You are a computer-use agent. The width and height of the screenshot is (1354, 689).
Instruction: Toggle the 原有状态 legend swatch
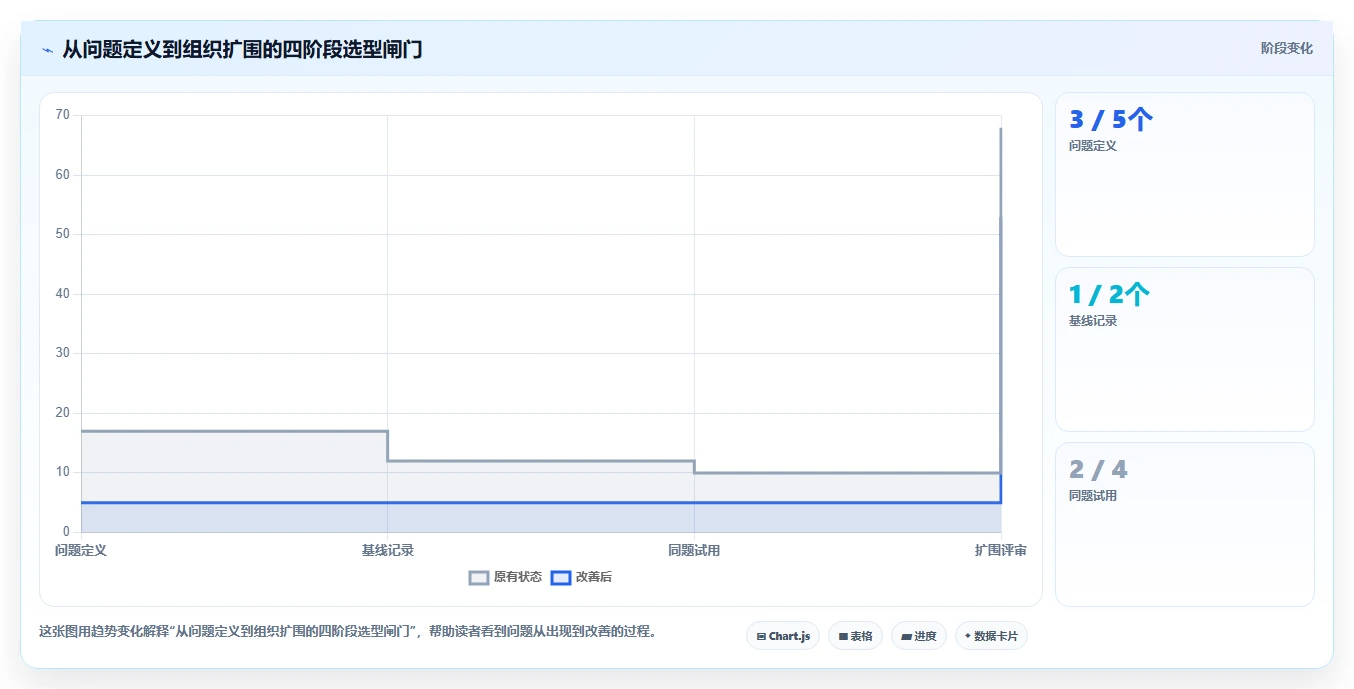479,577
